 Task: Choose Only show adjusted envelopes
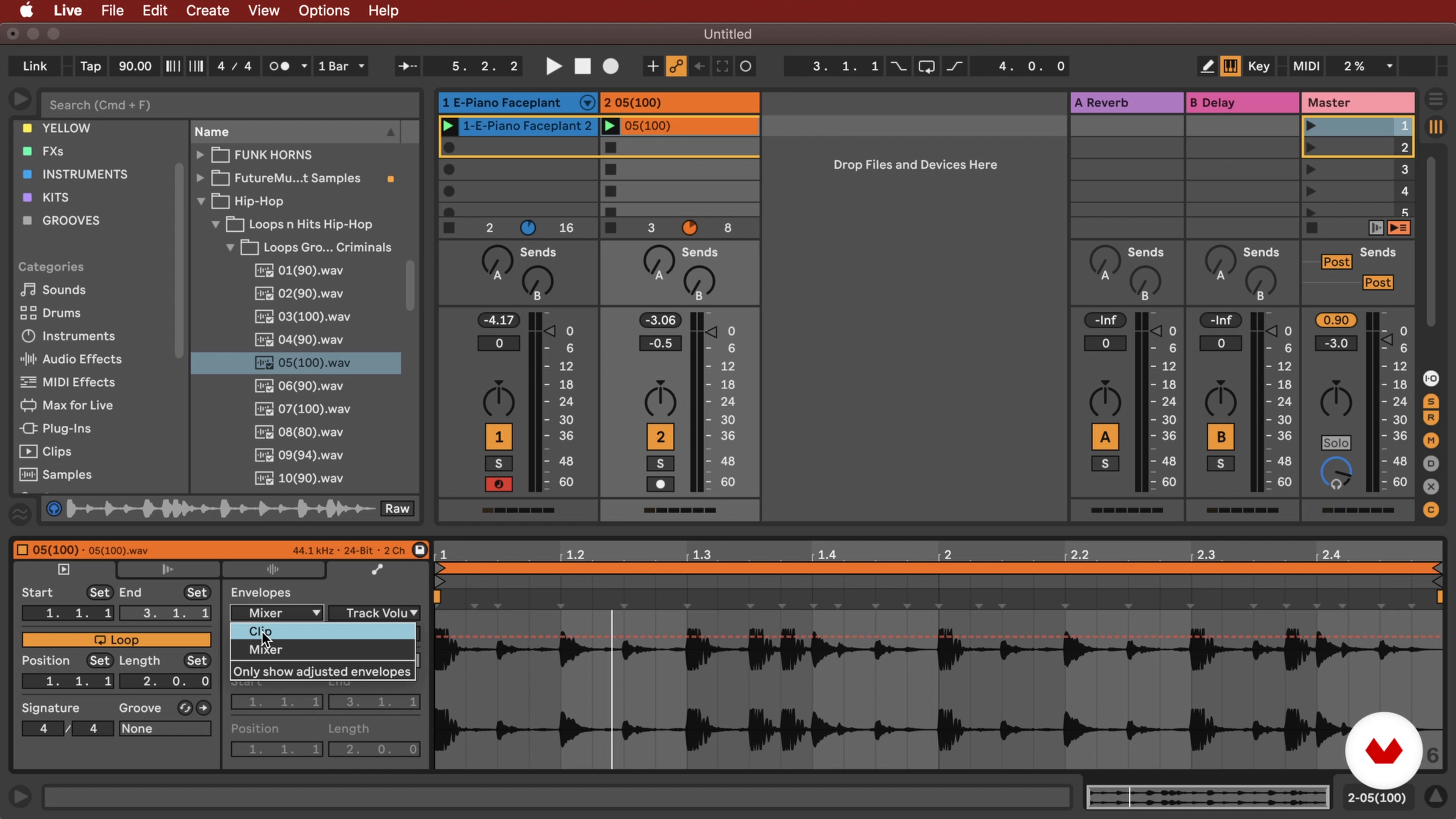point(322,672)
